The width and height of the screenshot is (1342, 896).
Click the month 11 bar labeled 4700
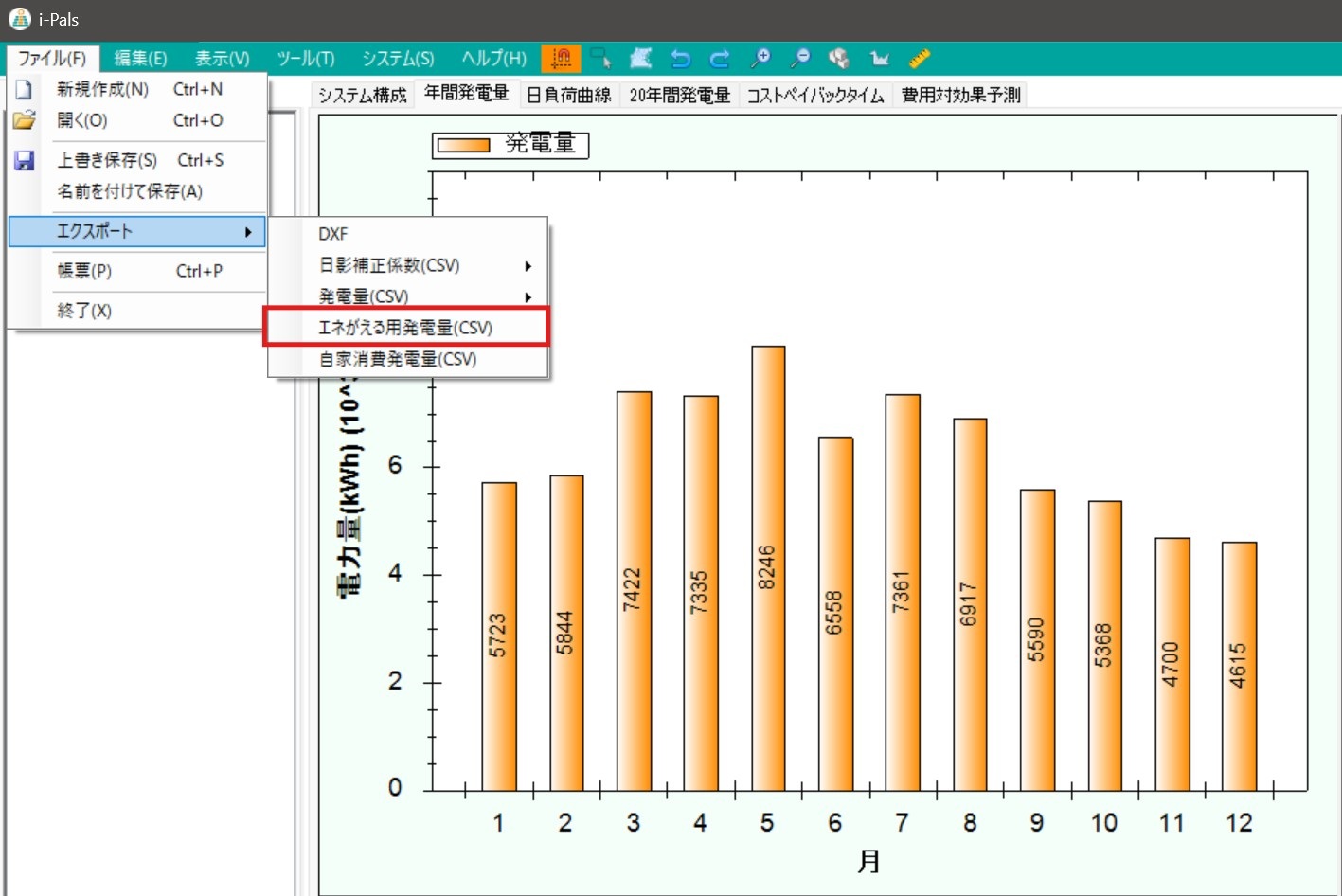tap(1172, 664)
